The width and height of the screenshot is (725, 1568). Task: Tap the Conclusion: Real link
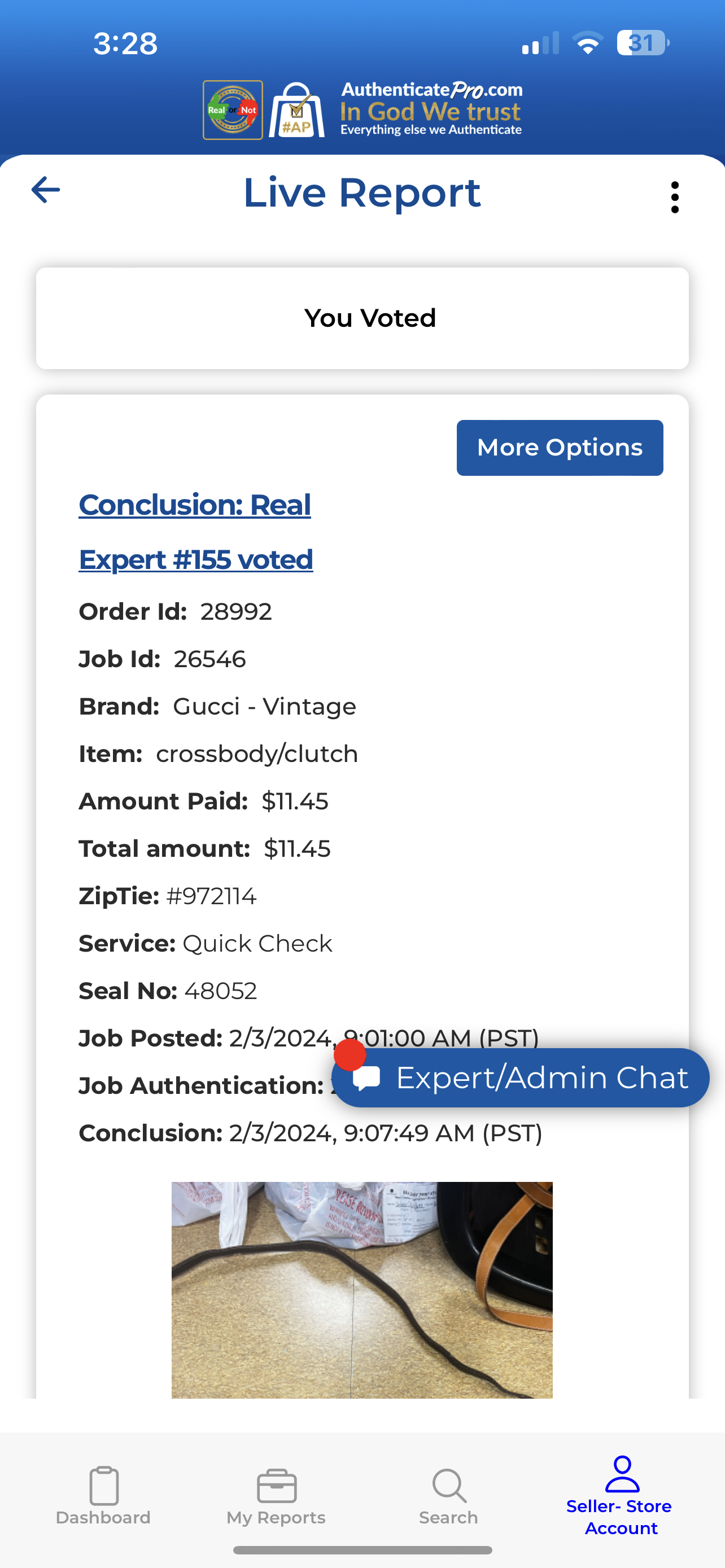pyautogui.click(x=195, y=505)
